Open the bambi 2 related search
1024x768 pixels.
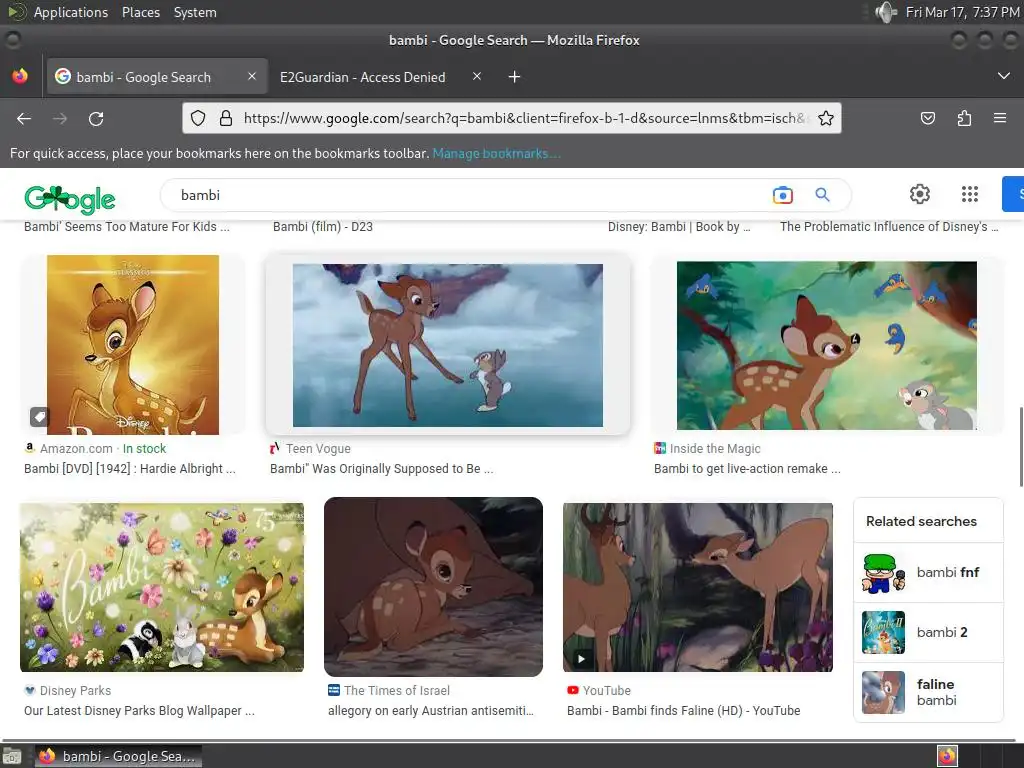click(928, 632)
